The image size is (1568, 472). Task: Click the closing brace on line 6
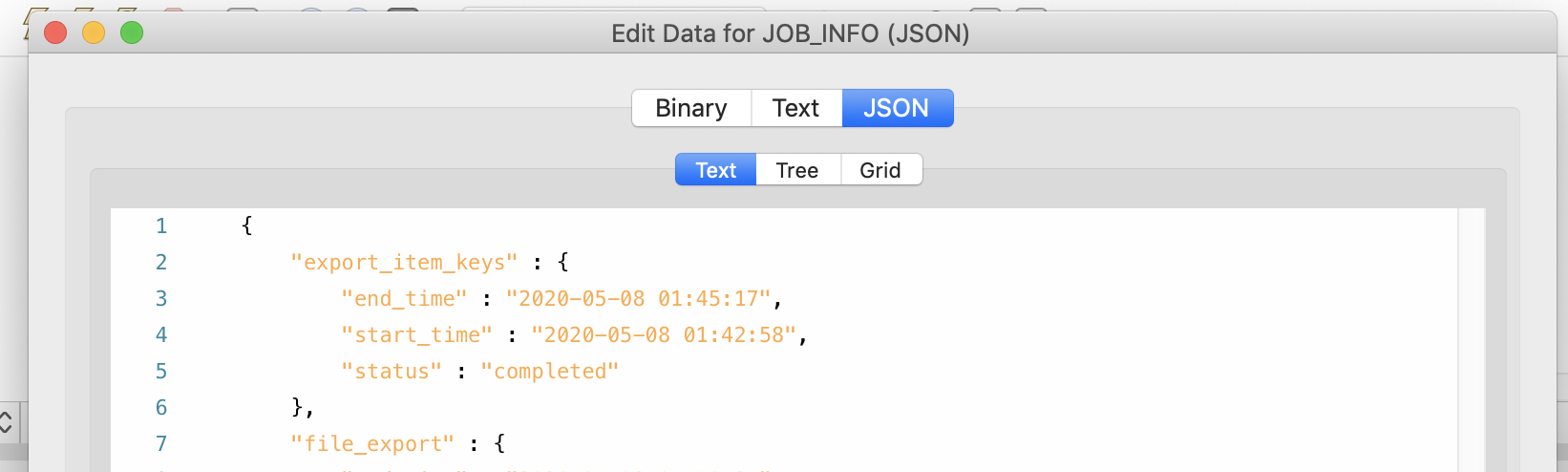pyautogui.click(x=297, y=407)
